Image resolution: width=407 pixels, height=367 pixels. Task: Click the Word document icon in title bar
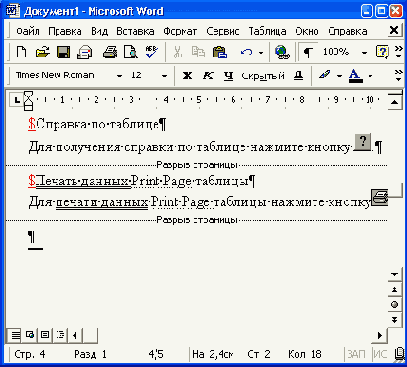(x=12, y=11)
